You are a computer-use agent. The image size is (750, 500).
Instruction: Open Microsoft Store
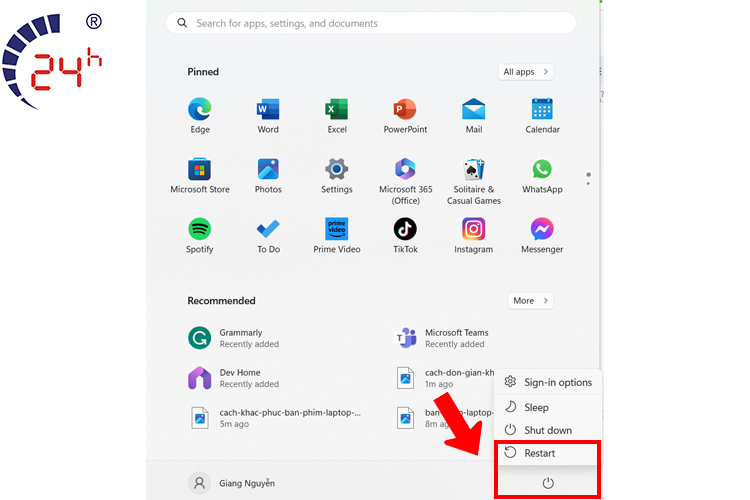[199, 175]
